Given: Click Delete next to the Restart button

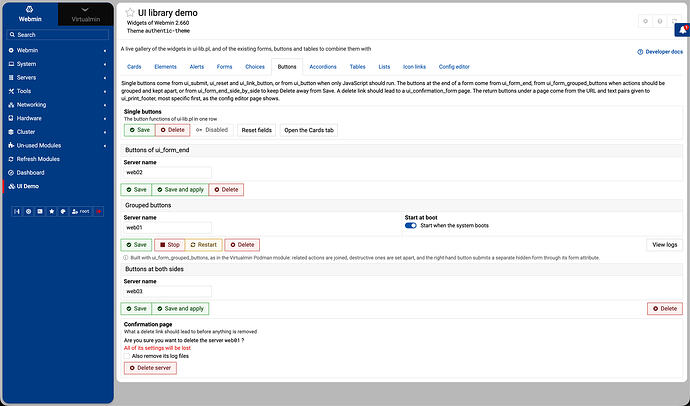Looking at the screenshot, I should (x=242, y=245).
